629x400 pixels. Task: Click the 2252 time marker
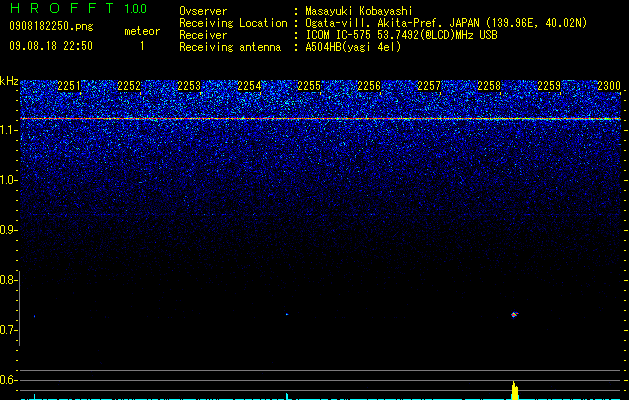point(129,86)
